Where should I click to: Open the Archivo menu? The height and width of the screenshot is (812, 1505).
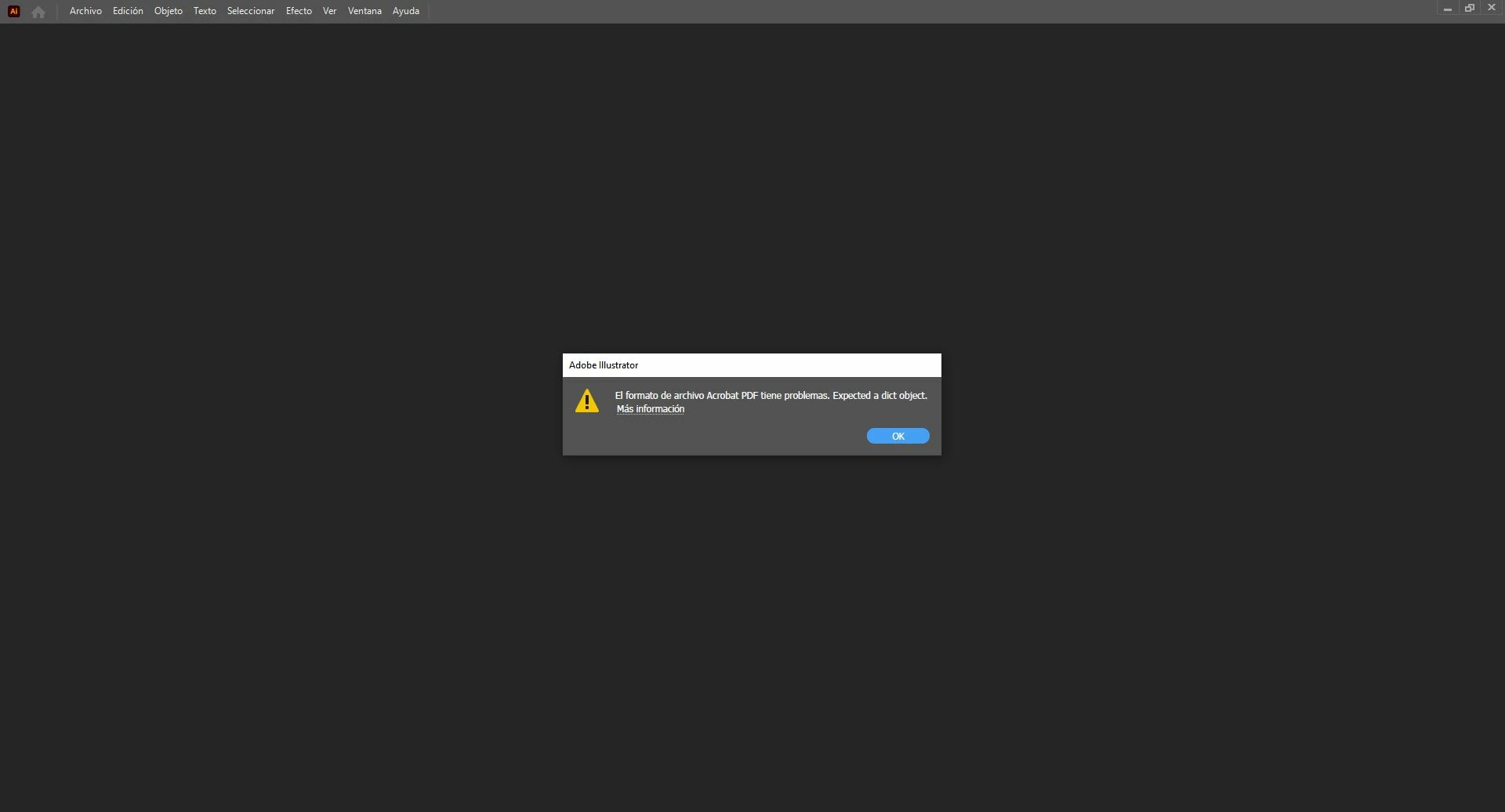pyautogui.click(x=85, y=11)
